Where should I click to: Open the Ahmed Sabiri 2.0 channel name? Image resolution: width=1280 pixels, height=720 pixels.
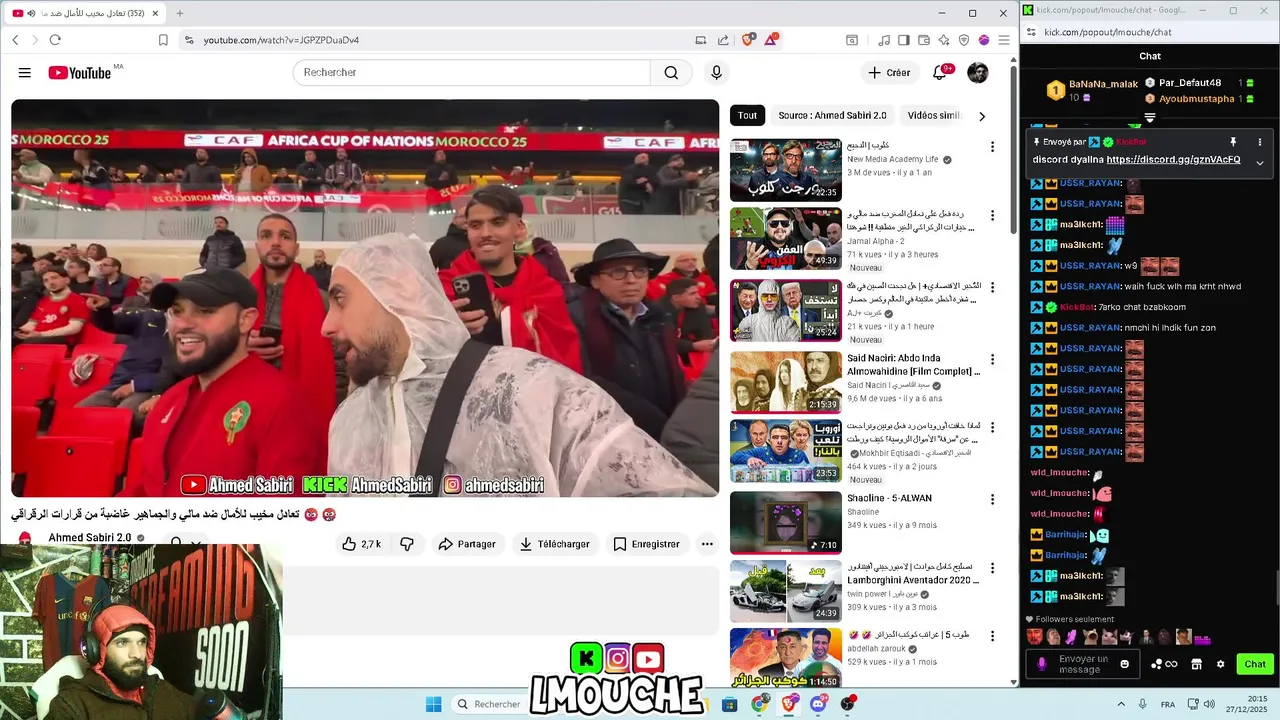[x=90, y=538]
